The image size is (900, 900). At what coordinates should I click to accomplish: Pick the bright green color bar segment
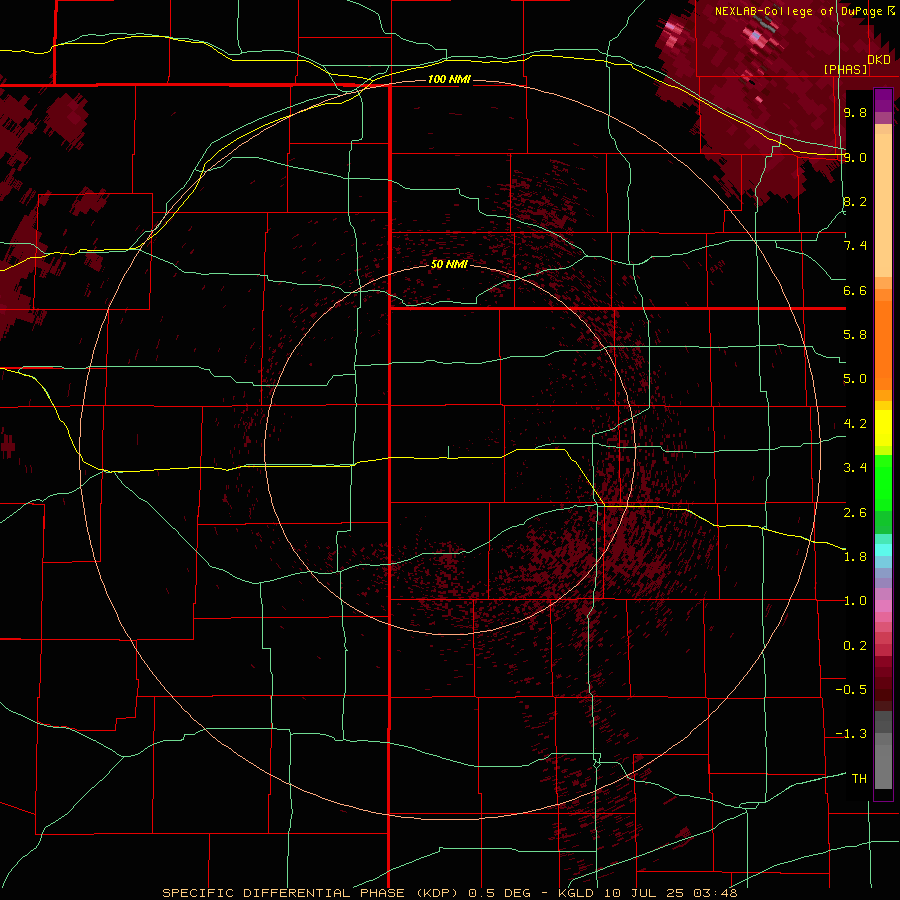click(x=883, y=483)
